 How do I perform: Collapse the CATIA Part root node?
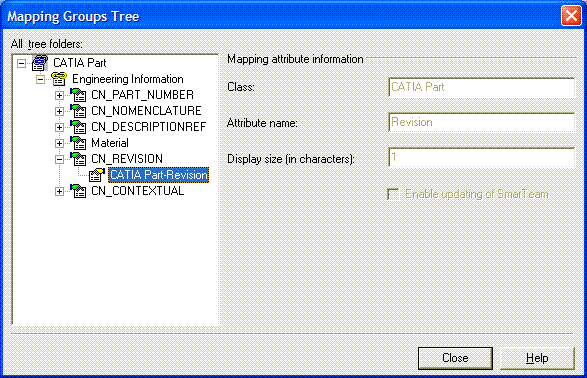pyautogui.click(x=21, y=63)
